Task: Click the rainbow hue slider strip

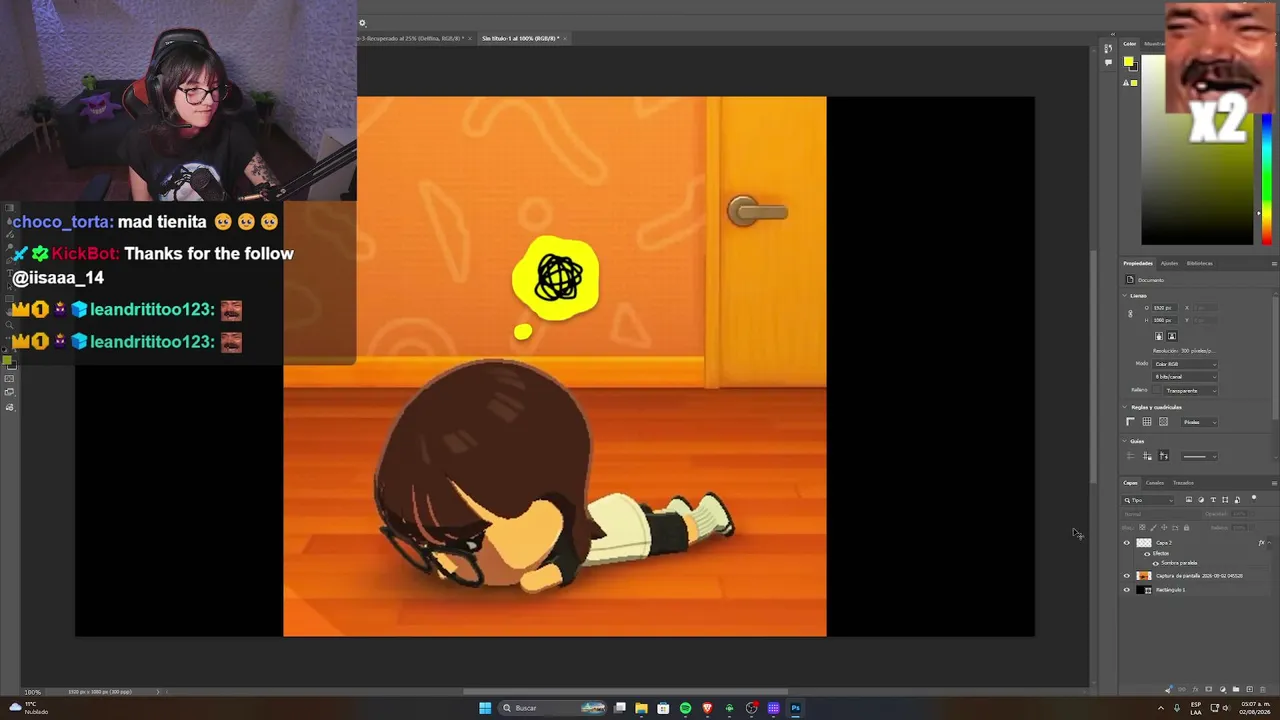Action: click(1266, 180)
